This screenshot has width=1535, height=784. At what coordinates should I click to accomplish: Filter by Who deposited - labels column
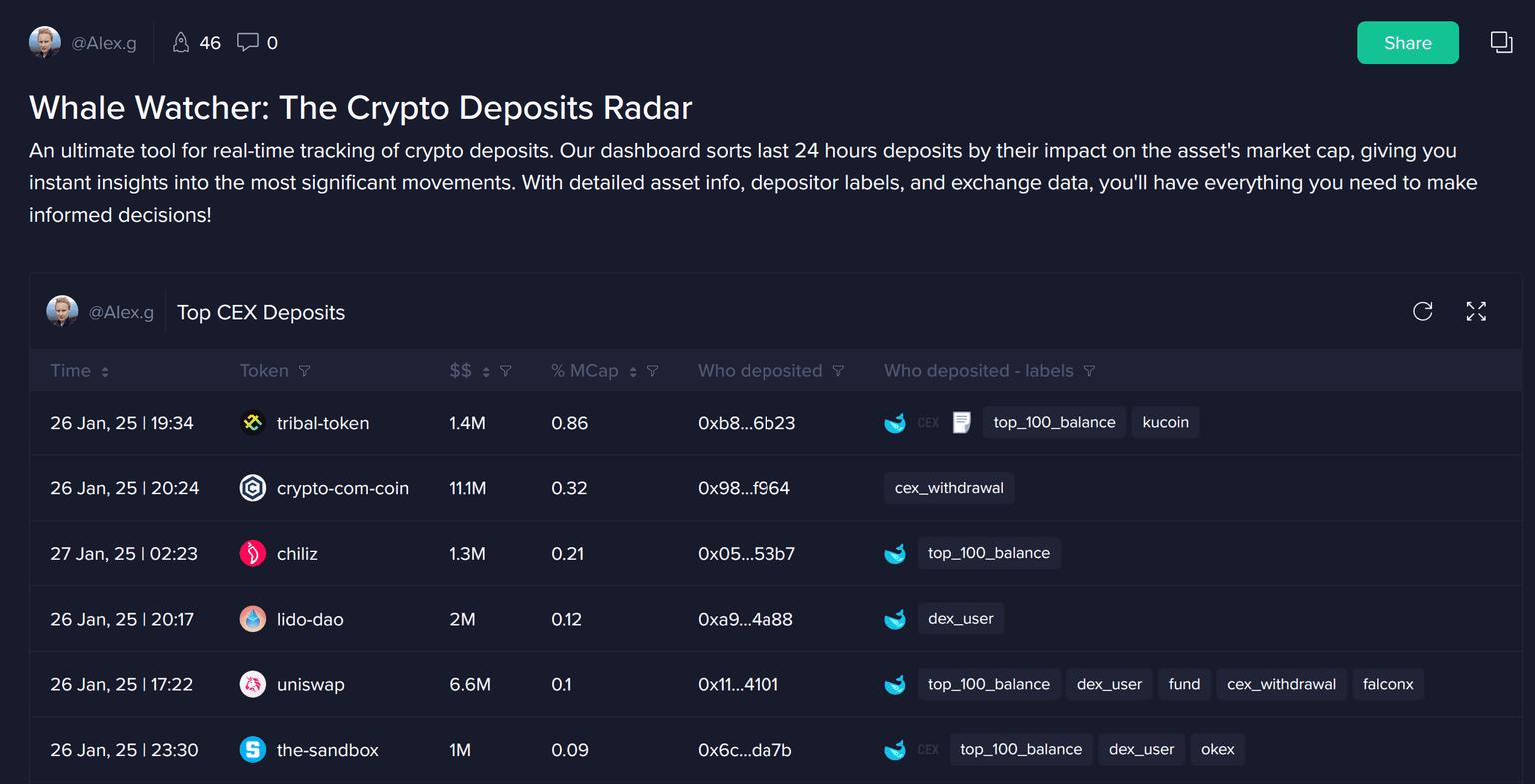(x=1089, y=371)
